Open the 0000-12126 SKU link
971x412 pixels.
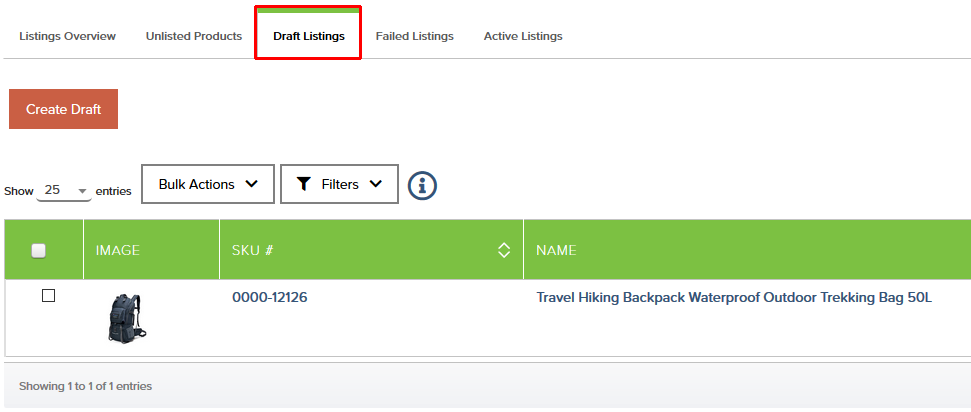click(269, 298)
